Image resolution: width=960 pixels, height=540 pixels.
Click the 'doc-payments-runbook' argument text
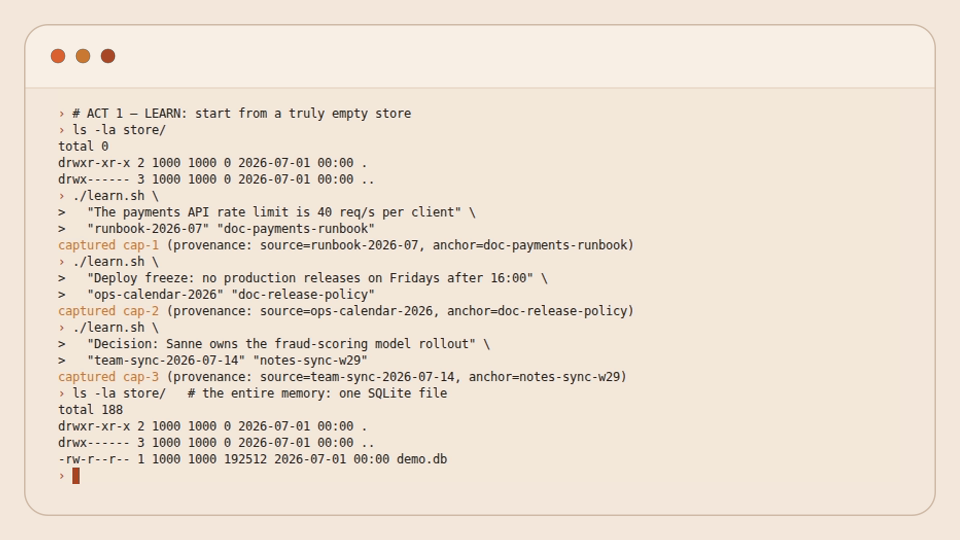pyautogui.click(x=296, y=228)
